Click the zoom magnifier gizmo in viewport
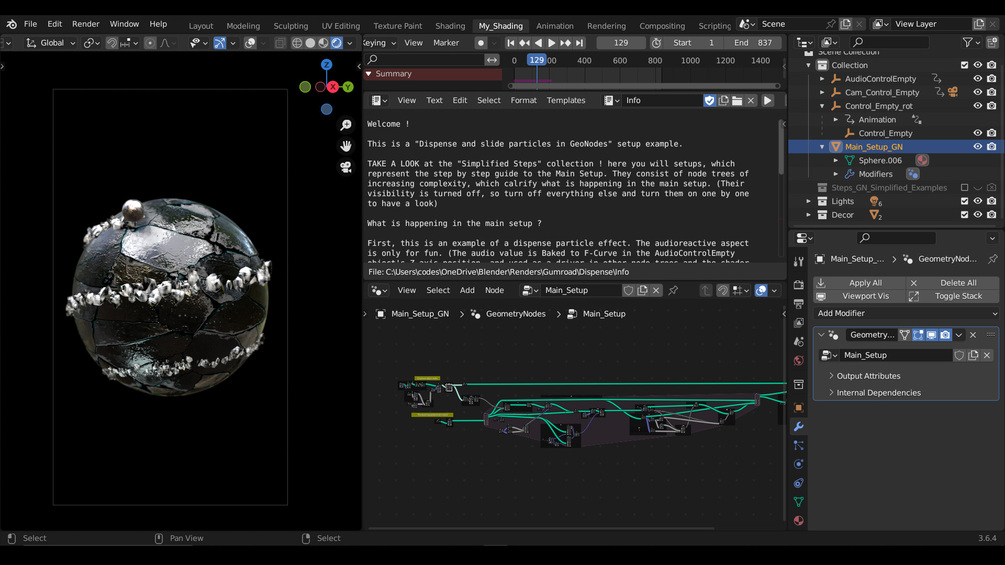 346,125
